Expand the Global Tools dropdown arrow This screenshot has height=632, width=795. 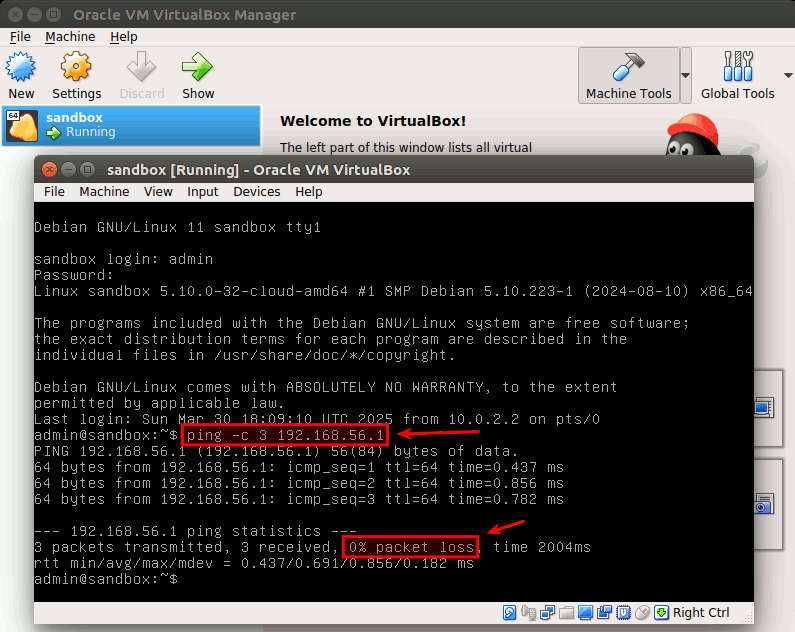tap(788, 76)
